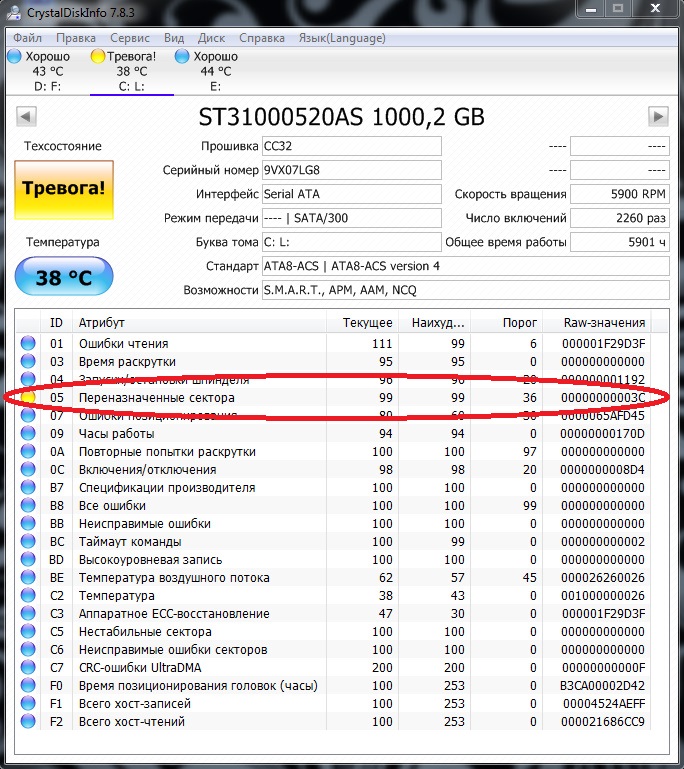Click blue orb of Всего хост-записей row
The width and height of the screenshot is (684, 769).
[x=28, y=703]
